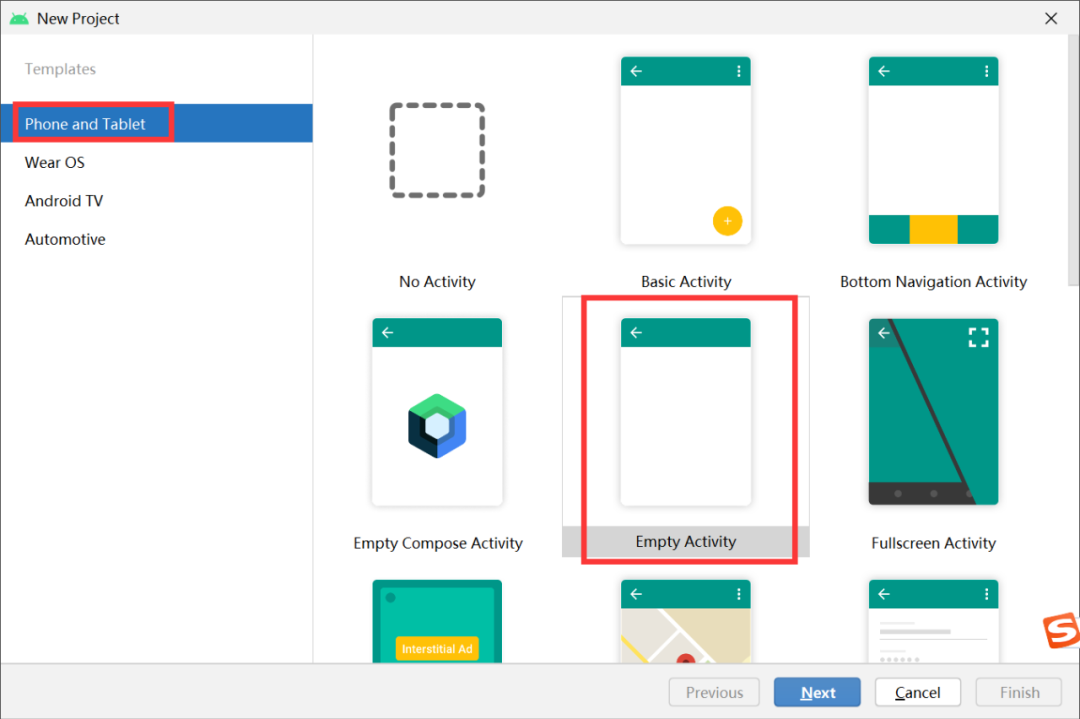The image size is (1080, 719).
Task: Click the Android logo in the title bar
Action: tap(19, 19)
